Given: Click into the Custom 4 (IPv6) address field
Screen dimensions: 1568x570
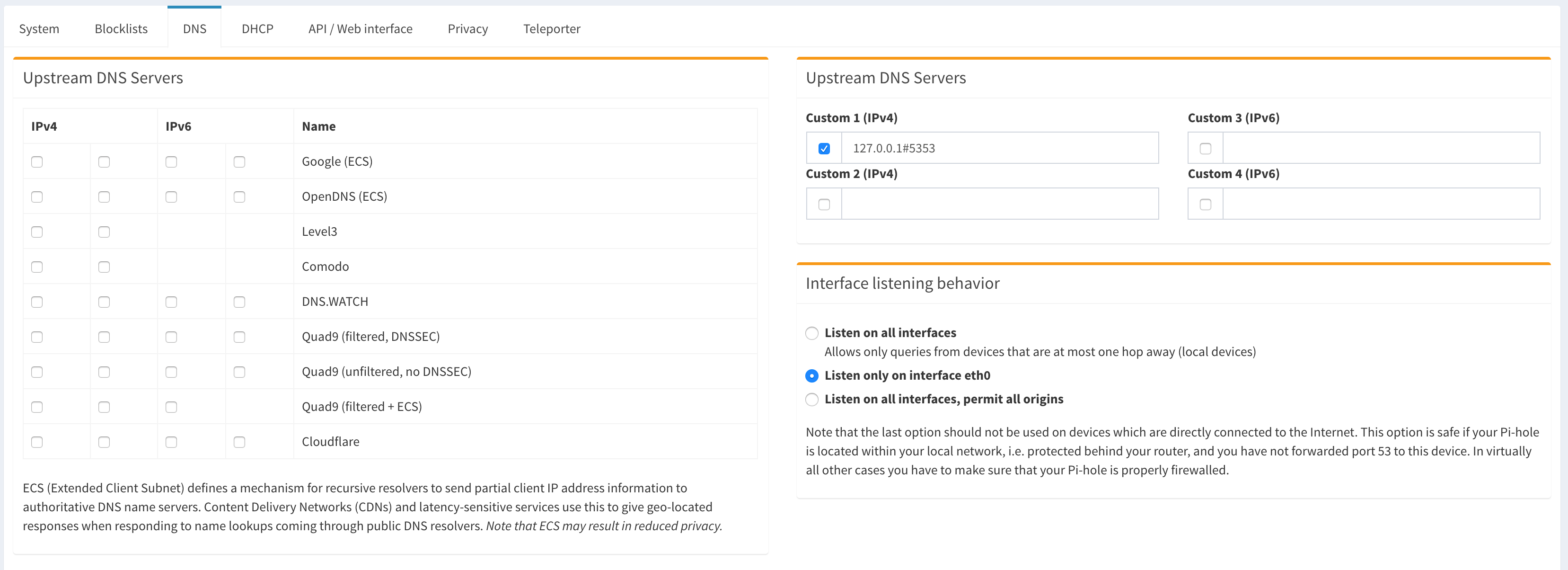Looking at the screenshot, I should click(1381, 204).
